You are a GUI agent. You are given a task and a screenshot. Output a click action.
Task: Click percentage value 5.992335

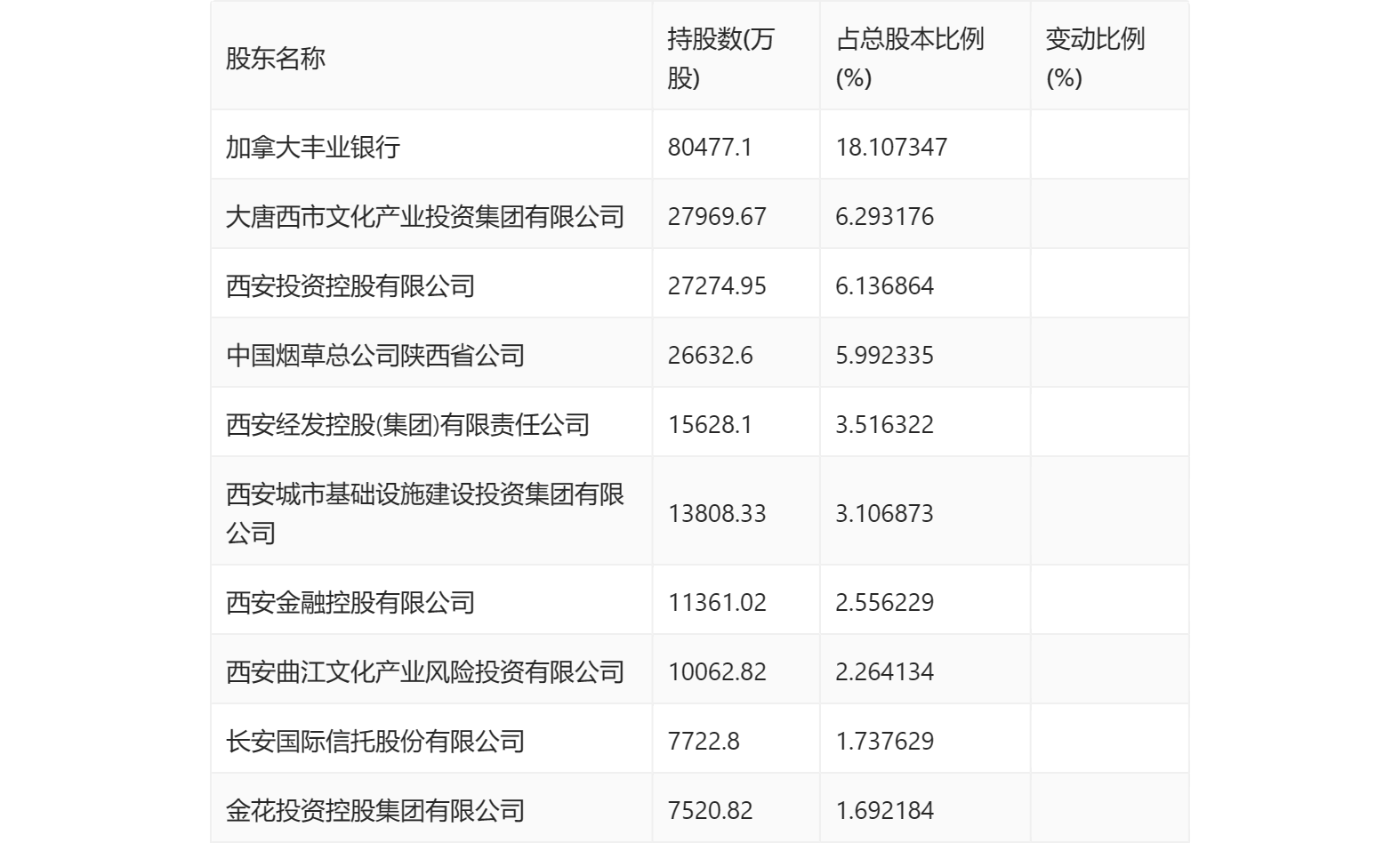pyautogui.click(x=885, y=355)
